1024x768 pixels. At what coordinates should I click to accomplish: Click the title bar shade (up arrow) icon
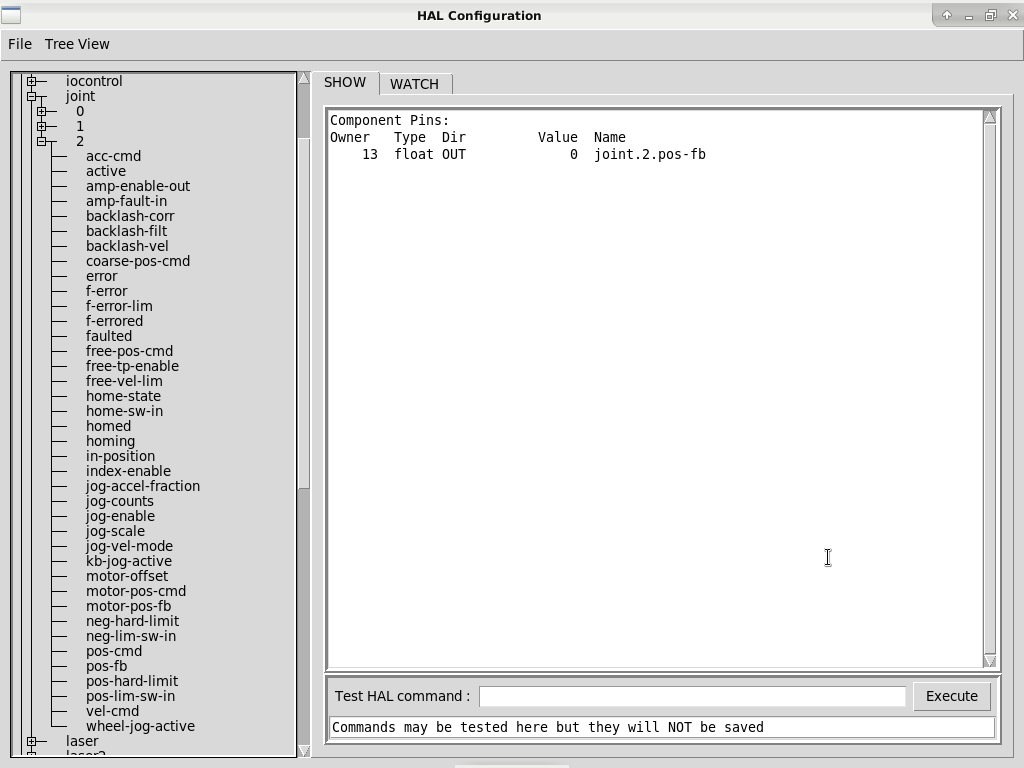click(947, 15)
